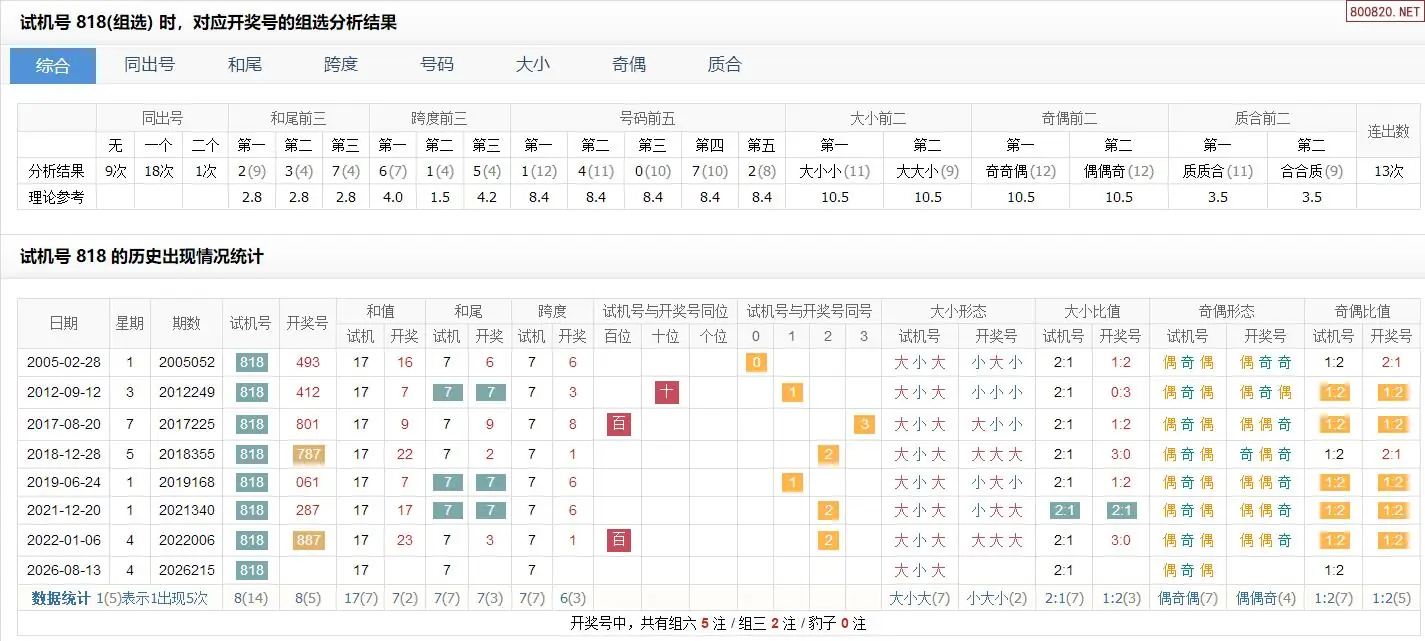The image size is (1425, 641).
Task: Click winning number 287
Action: tap(308, 511)
